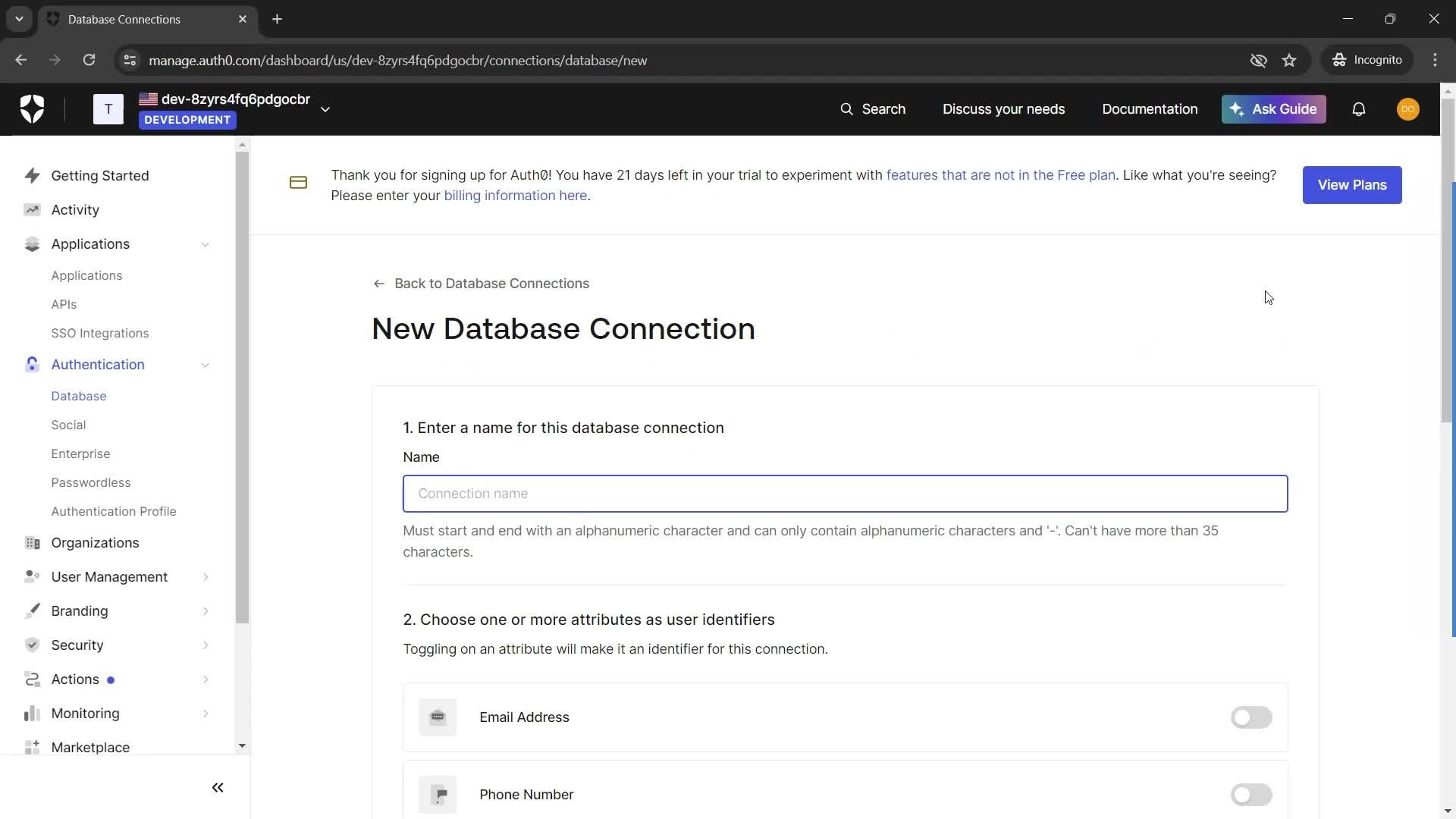Select Passwordless under Authentication
1456x819 pixels.
click(x=91, y=483)
